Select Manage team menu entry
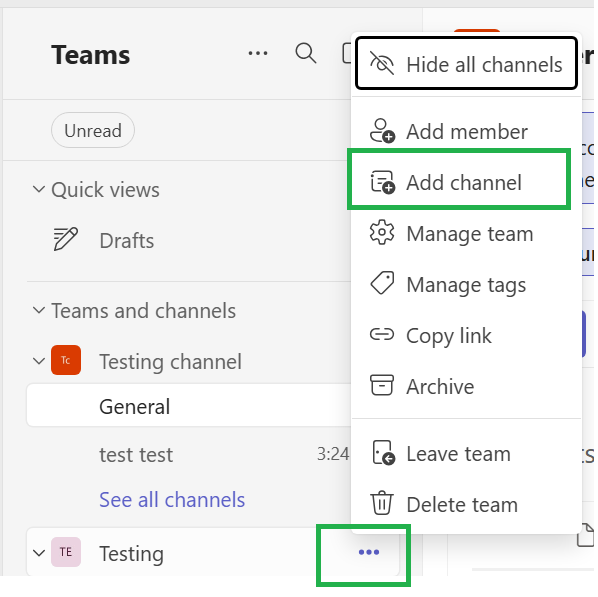This screenshot has width=598, height=597. tap(466, 233)
